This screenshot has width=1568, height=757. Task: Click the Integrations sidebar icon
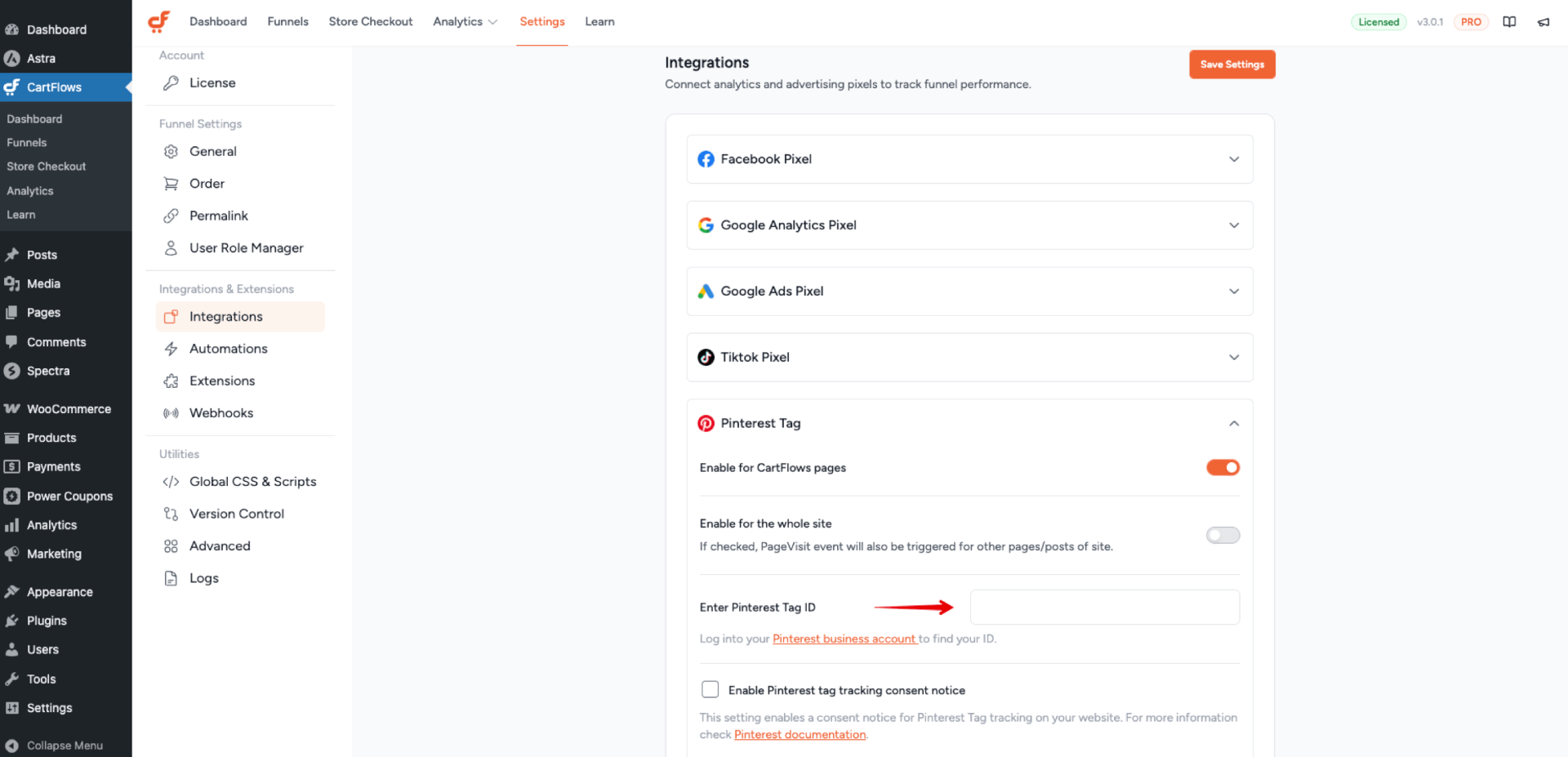[x=171, y=317]
